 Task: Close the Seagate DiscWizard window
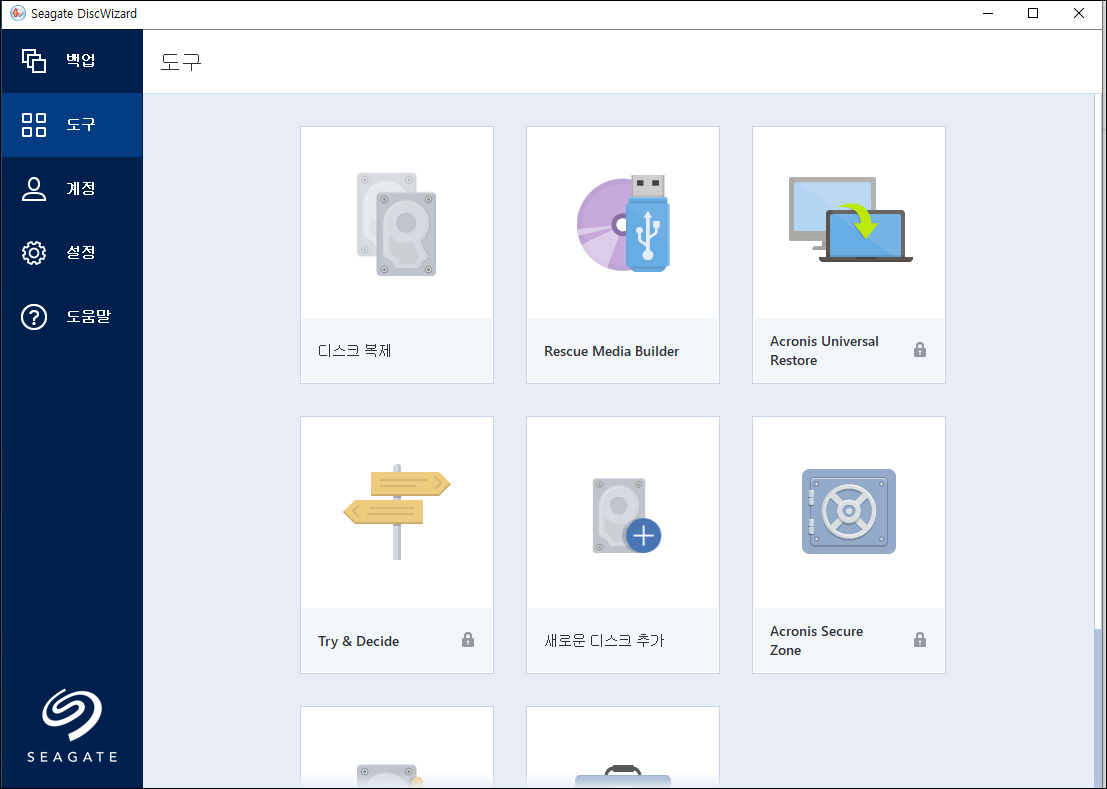coord(1079,13)
